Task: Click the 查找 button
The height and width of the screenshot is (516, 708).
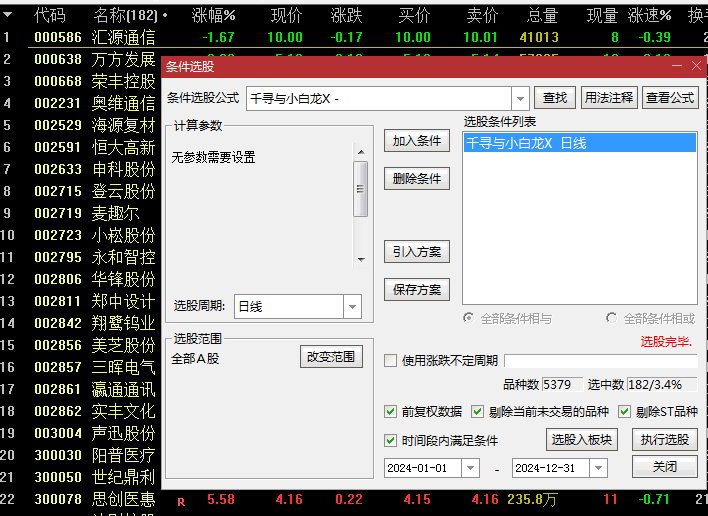Action: (x=554, y=98)
